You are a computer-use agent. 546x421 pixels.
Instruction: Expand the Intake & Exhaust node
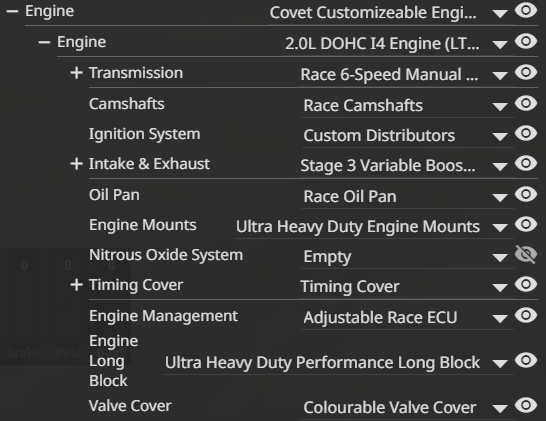76,164
